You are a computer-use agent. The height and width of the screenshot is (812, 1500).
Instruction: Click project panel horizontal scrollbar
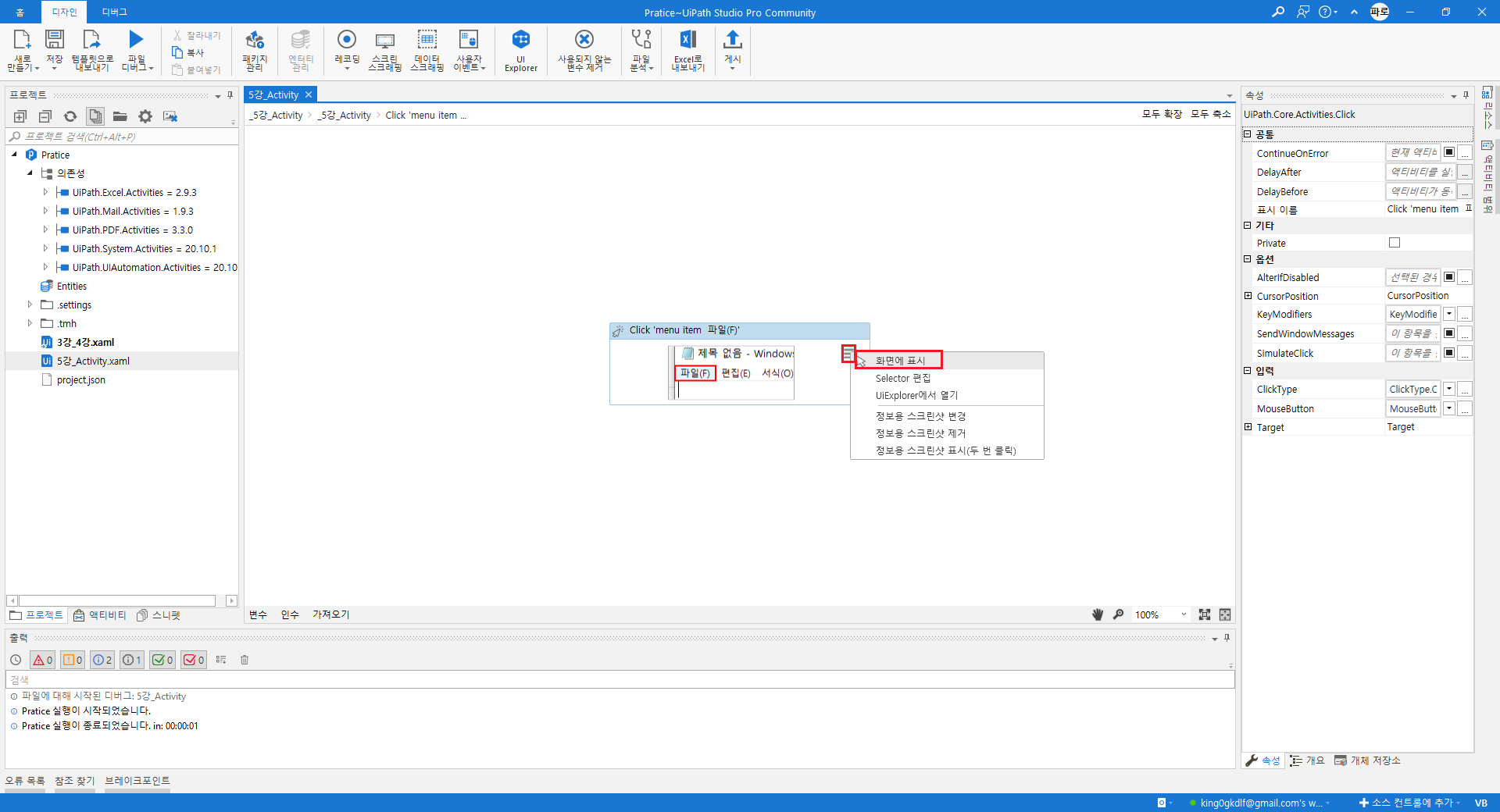click(117, 600)
